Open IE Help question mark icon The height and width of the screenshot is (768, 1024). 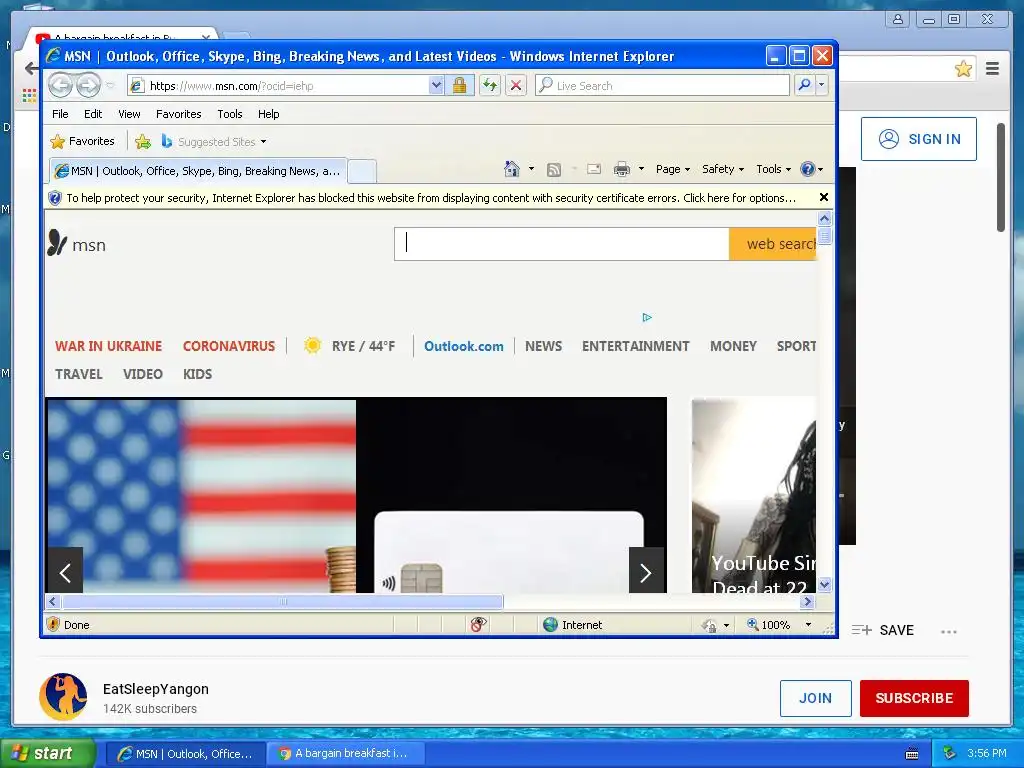pyautogui.click(x=808, y=169)
